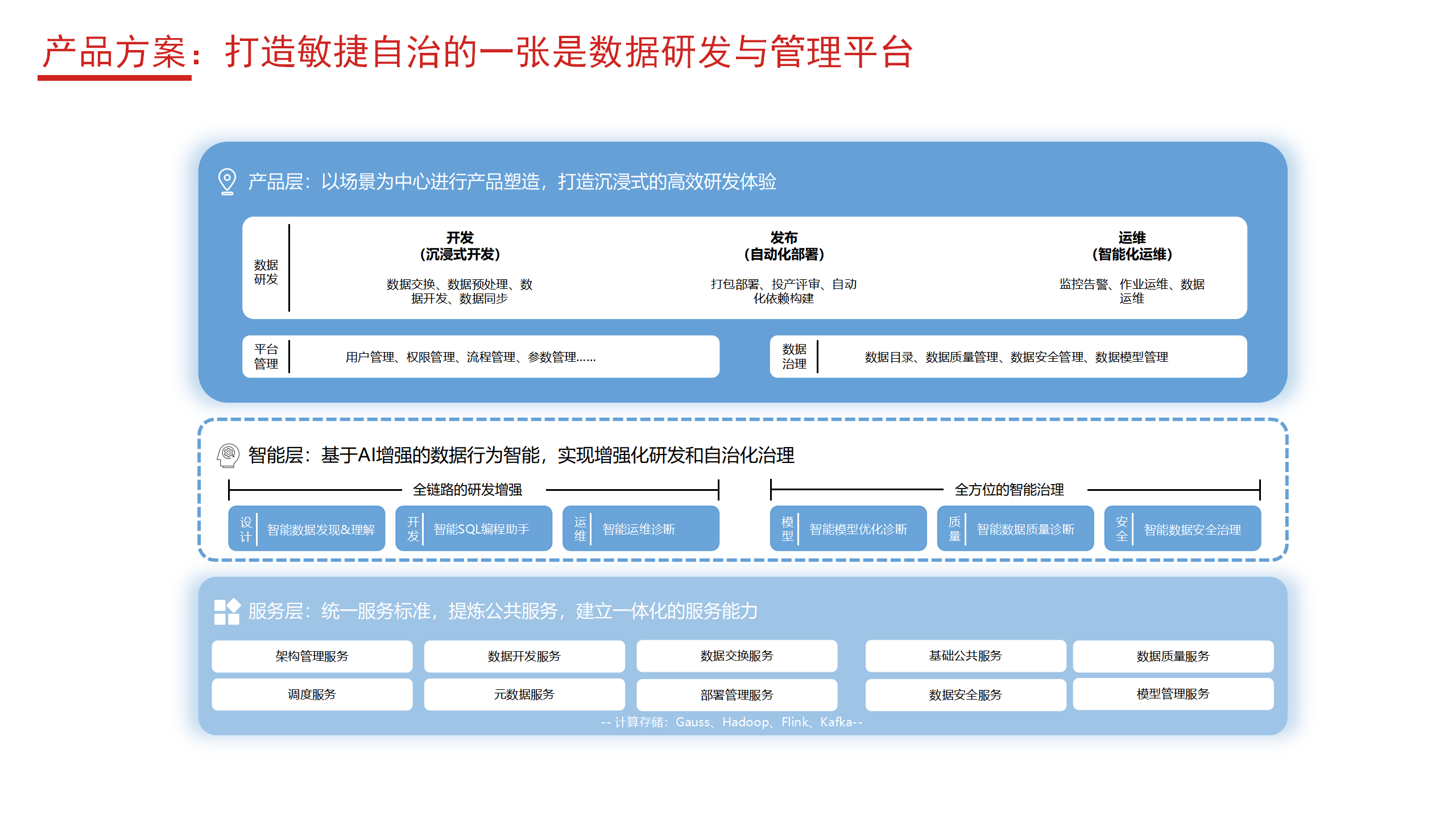Click the 数据质量服务 box
This screenshot has width=1456, height=819.
click(1173, 656)
